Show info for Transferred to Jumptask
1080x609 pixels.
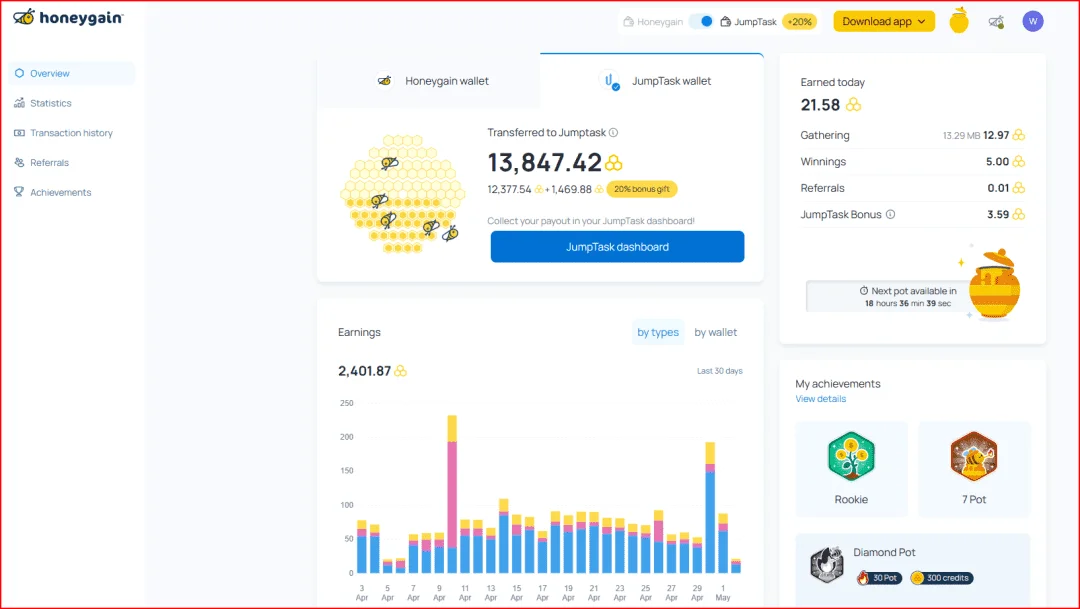[614, 132]
